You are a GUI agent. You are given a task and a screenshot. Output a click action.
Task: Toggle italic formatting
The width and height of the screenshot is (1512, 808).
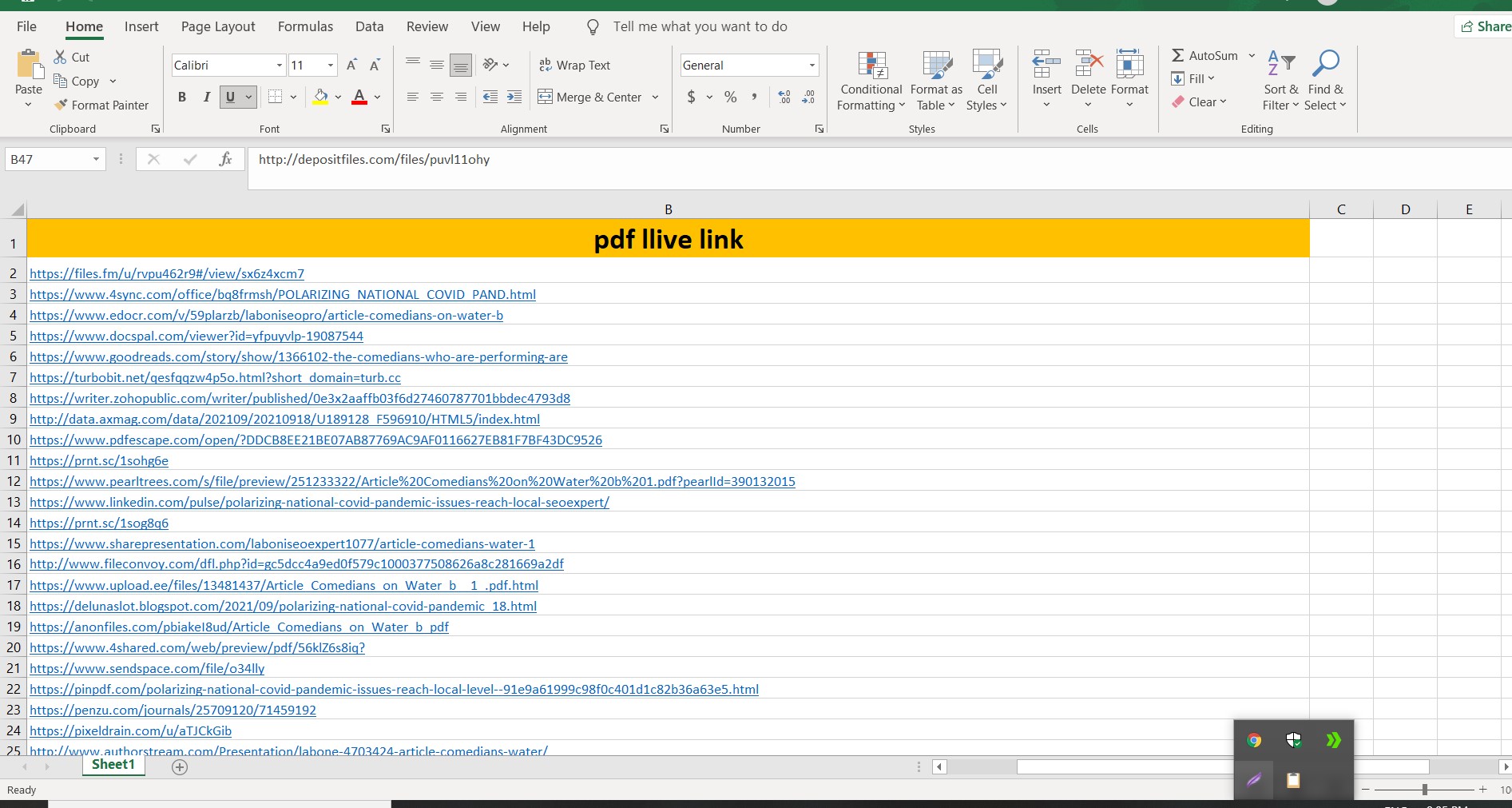[206, 97]
